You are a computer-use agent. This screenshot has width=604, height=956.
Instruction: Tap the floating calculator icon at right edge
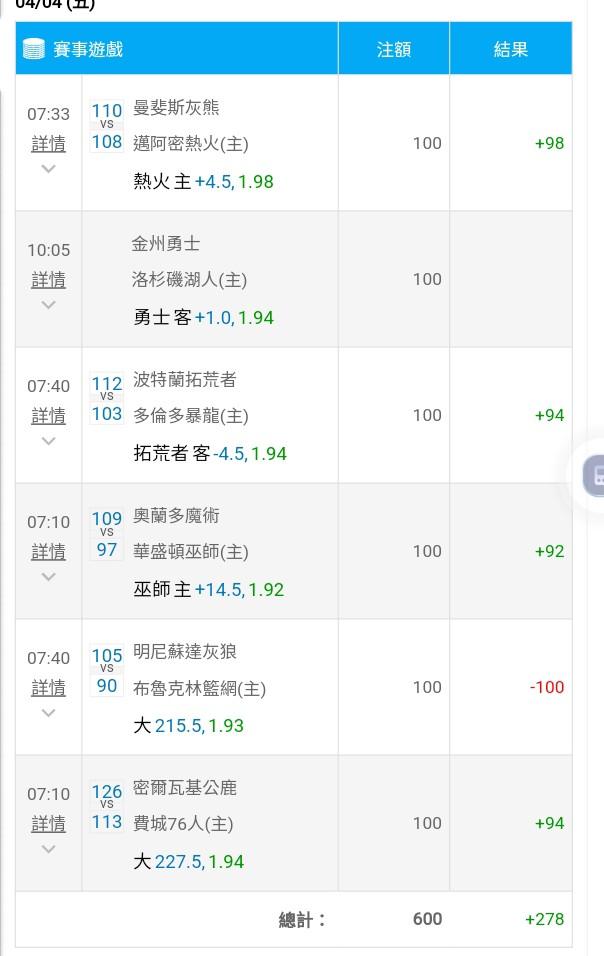[x=594, y=476]
